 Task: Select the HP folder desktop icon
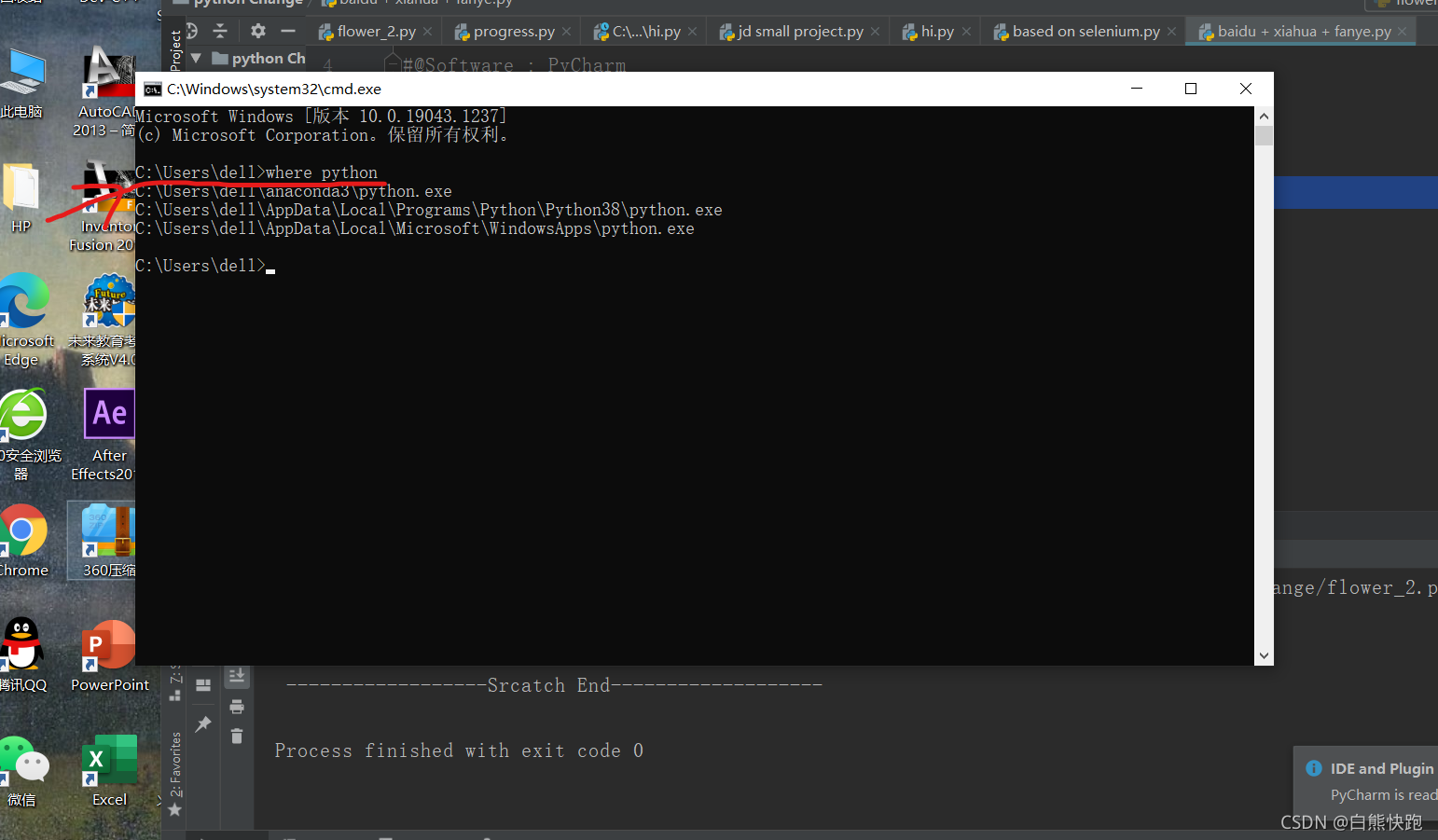tap(21, 198)
